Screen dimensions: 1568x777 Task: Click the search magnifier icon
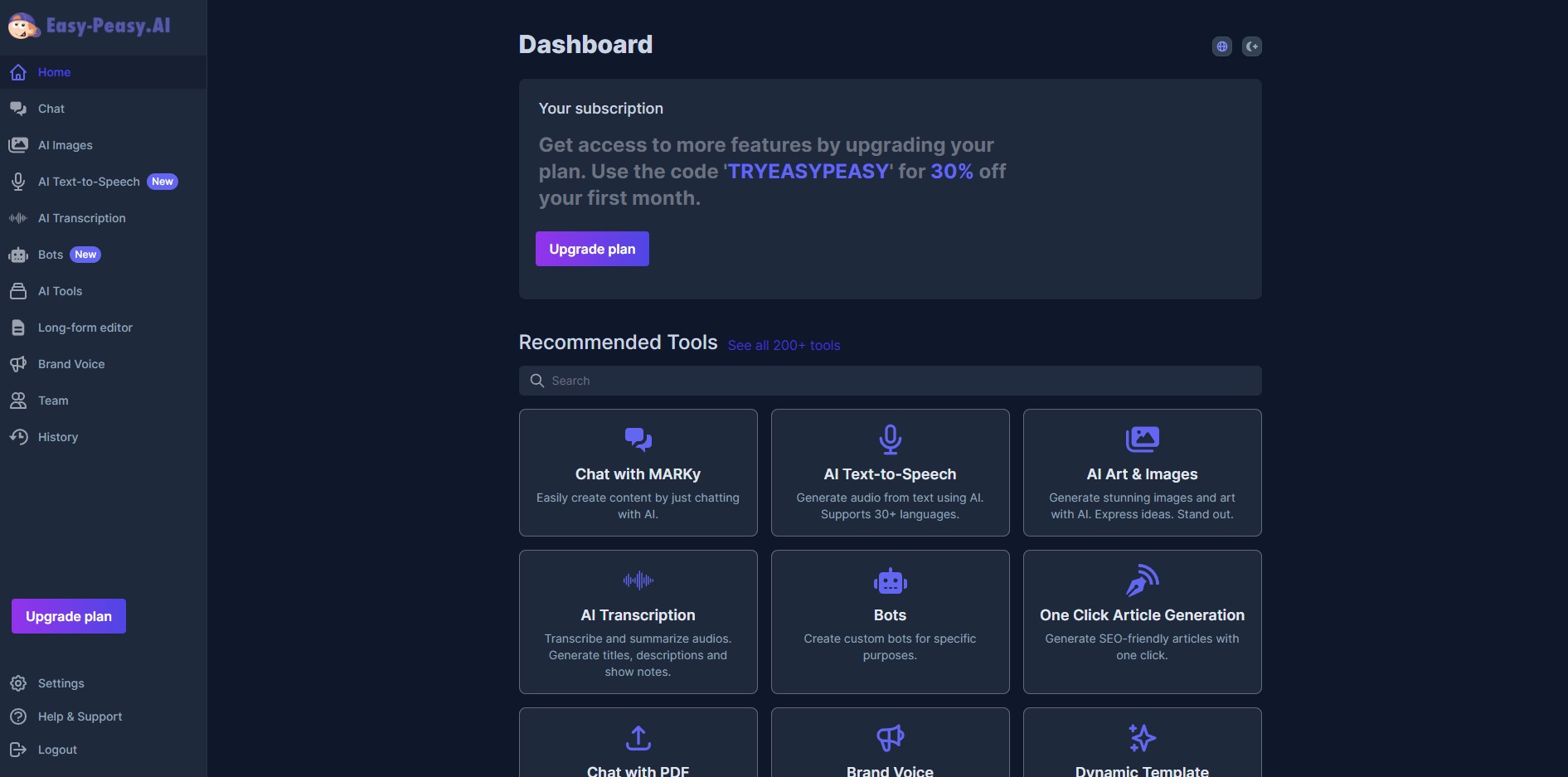[x=537, y=381]
